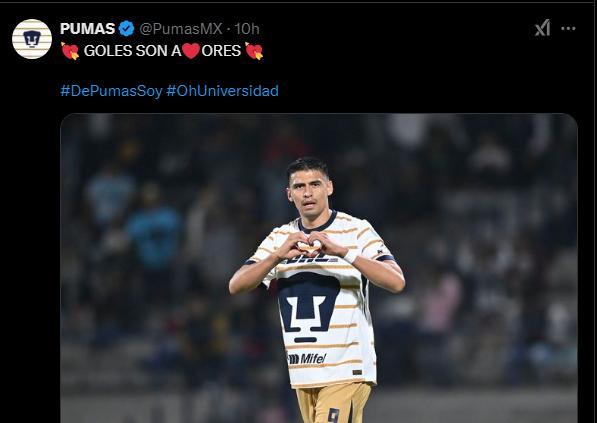597x423 pixels.
Task: Click the player's heart hand gesture
Action: pyautogui.click(x=309, y=246)
